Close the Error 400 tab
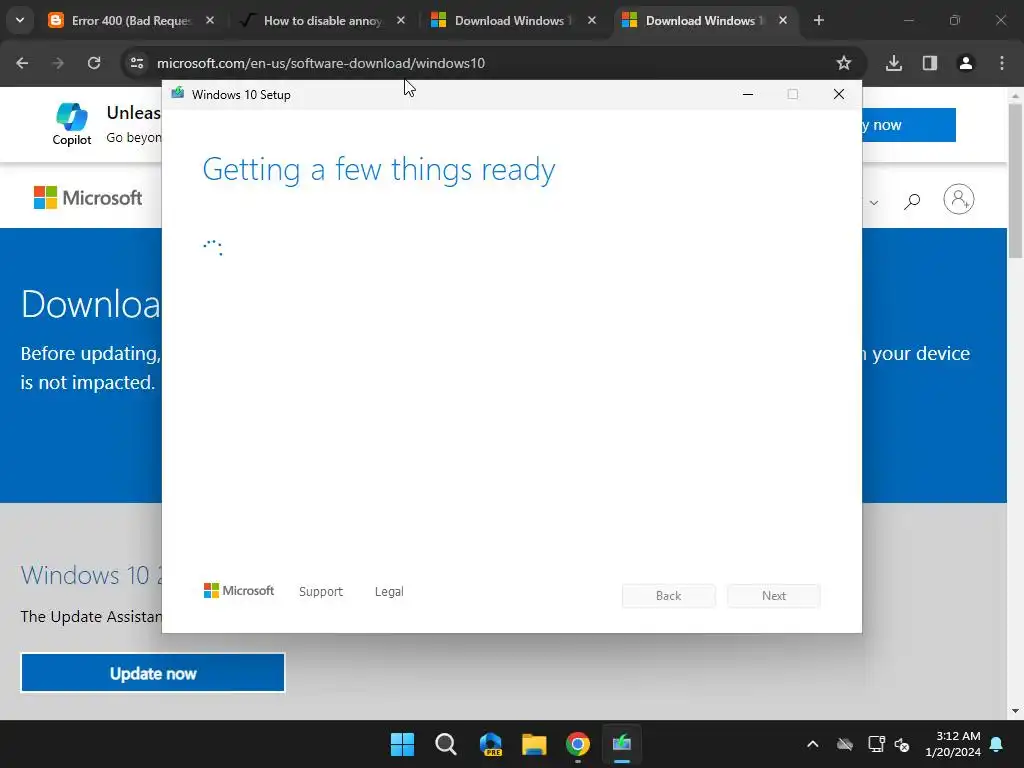Viewport: 1024px width, 768px height. (x=210, y=20)
